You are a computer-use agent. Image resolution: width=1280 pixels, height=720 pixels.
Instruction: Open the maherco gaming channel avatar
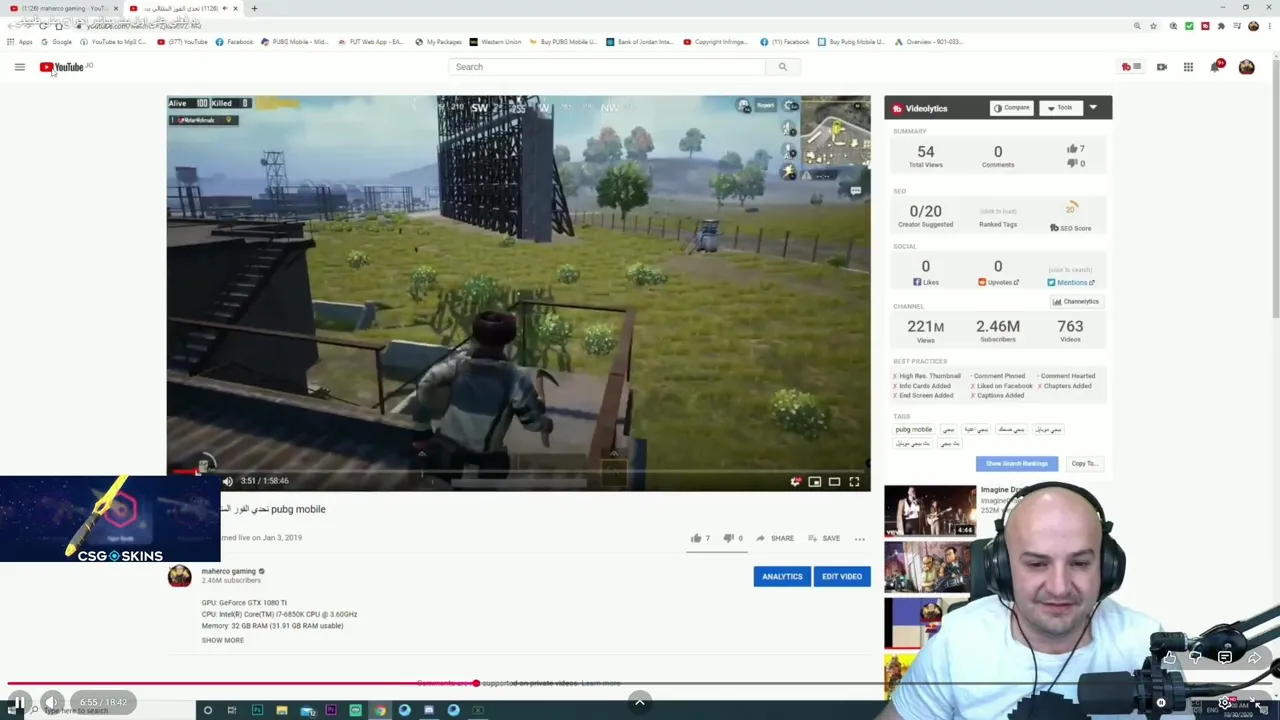pos(180,576)
